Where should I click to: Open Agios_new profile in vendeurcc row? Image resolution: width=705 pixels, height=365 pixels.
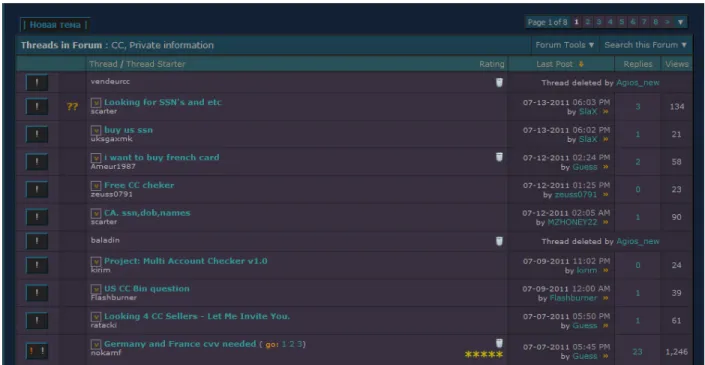click(638, 83)
